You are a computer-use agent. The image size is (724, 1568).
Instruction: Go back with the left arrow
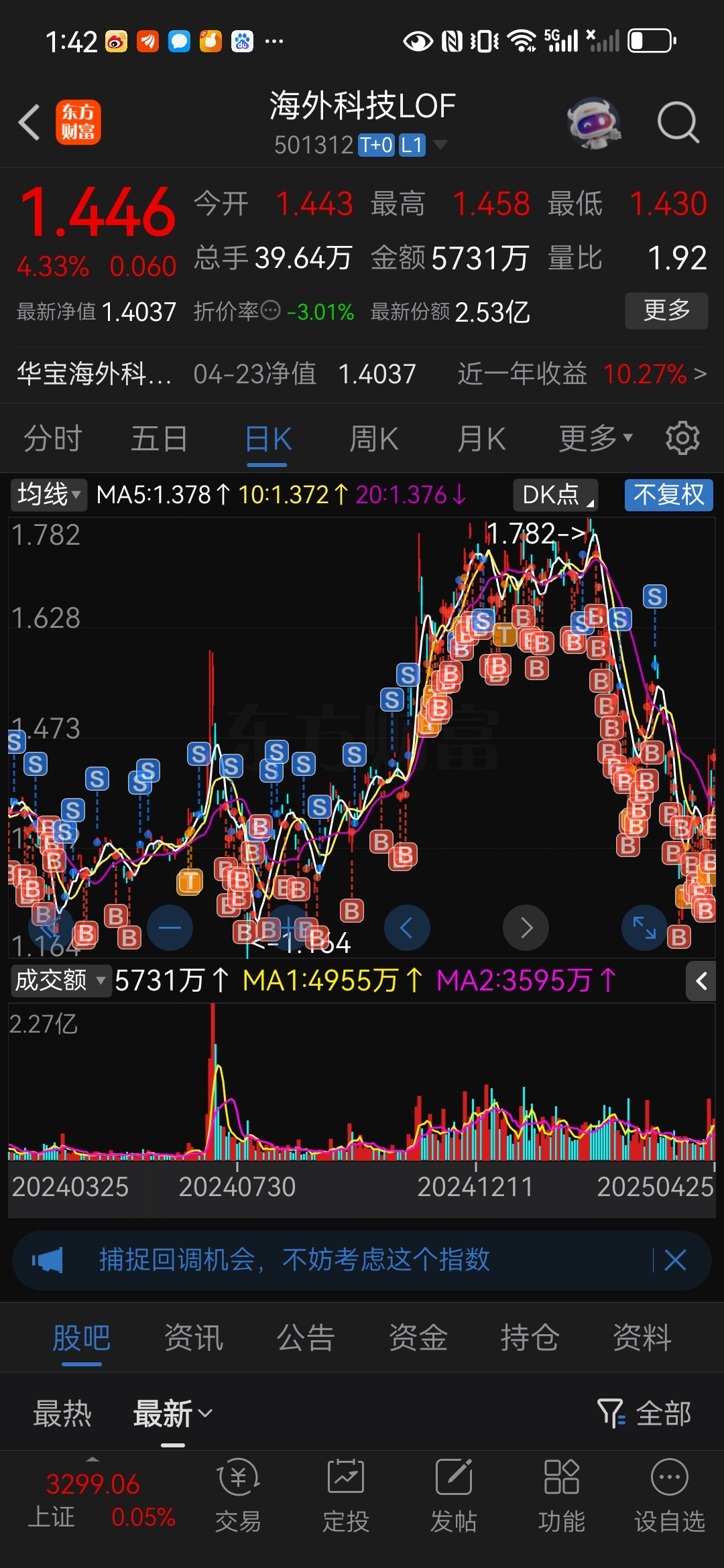(29, 122)
